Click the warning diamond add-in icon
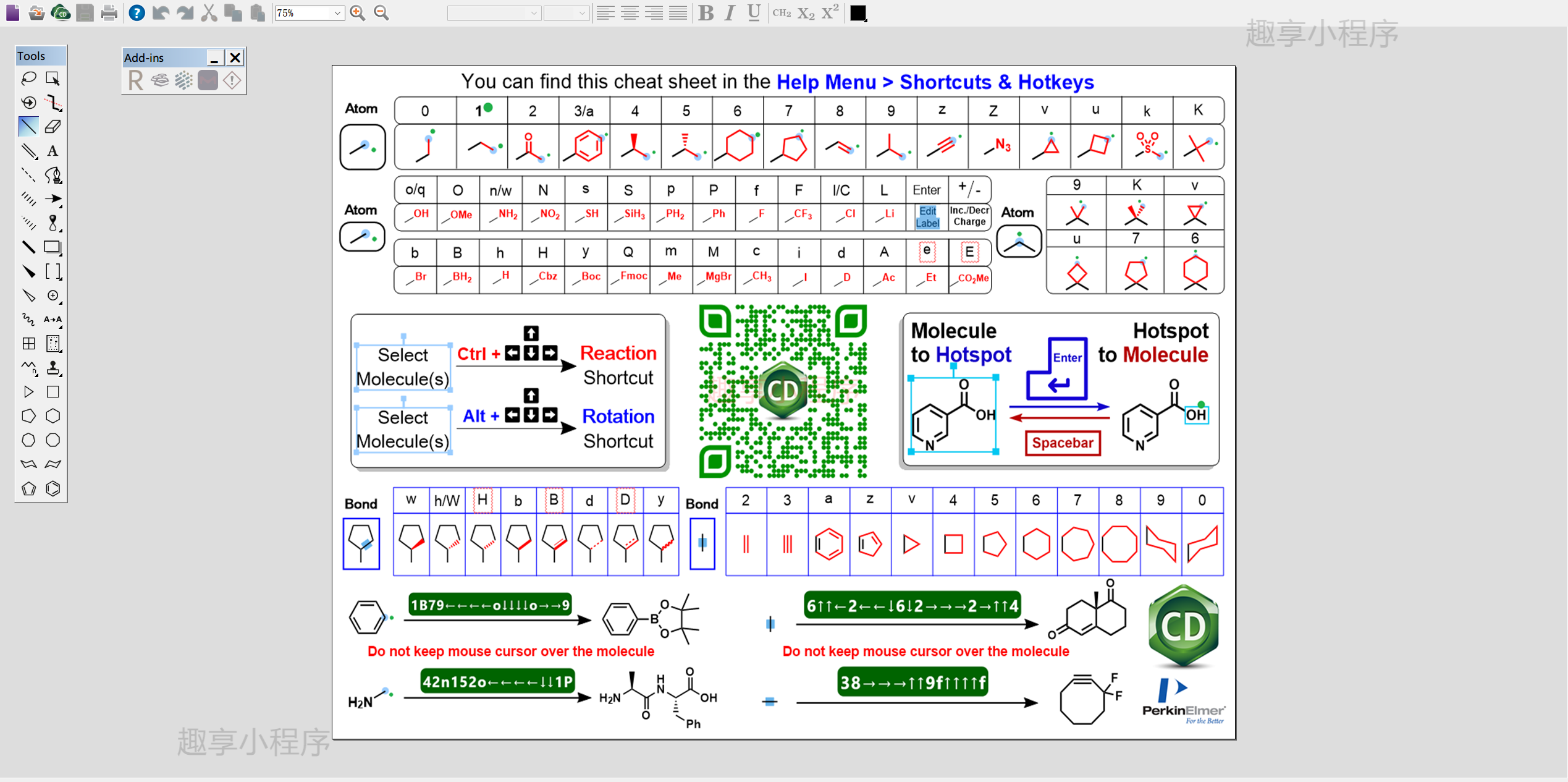 pyautogui.click(x=232, y=80)
